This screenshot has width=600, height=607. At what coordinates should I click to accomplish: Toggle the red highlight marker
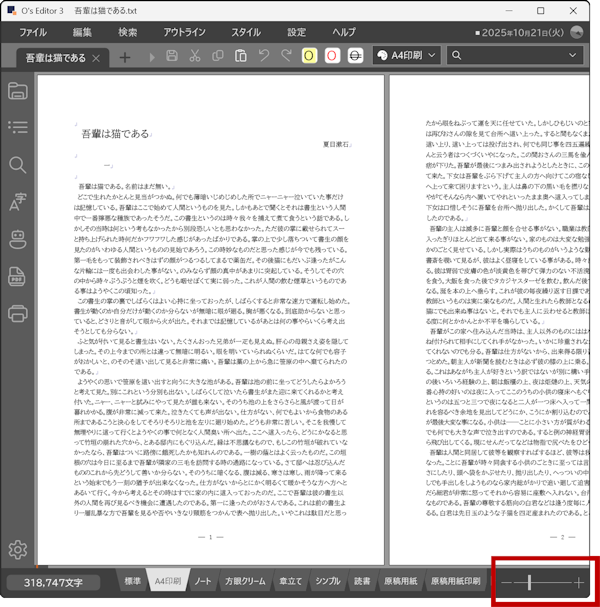332,57
